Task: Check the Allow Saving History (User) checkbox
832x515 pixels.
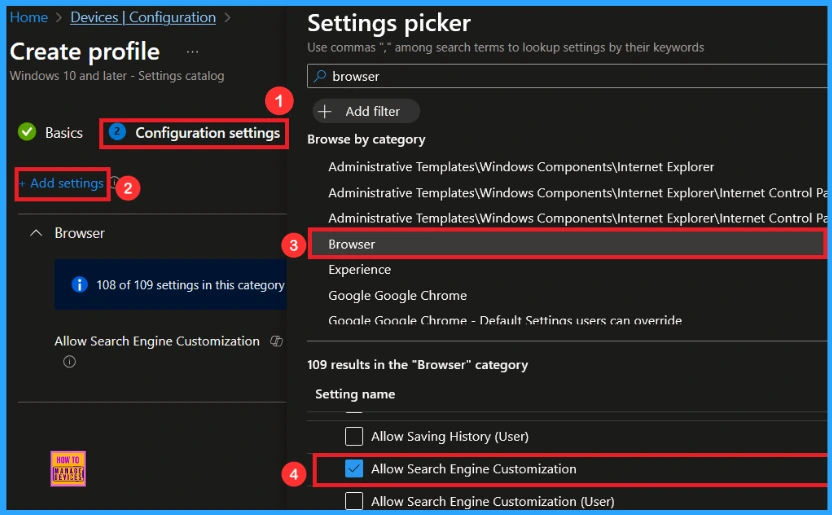Action: coord(354,437)
